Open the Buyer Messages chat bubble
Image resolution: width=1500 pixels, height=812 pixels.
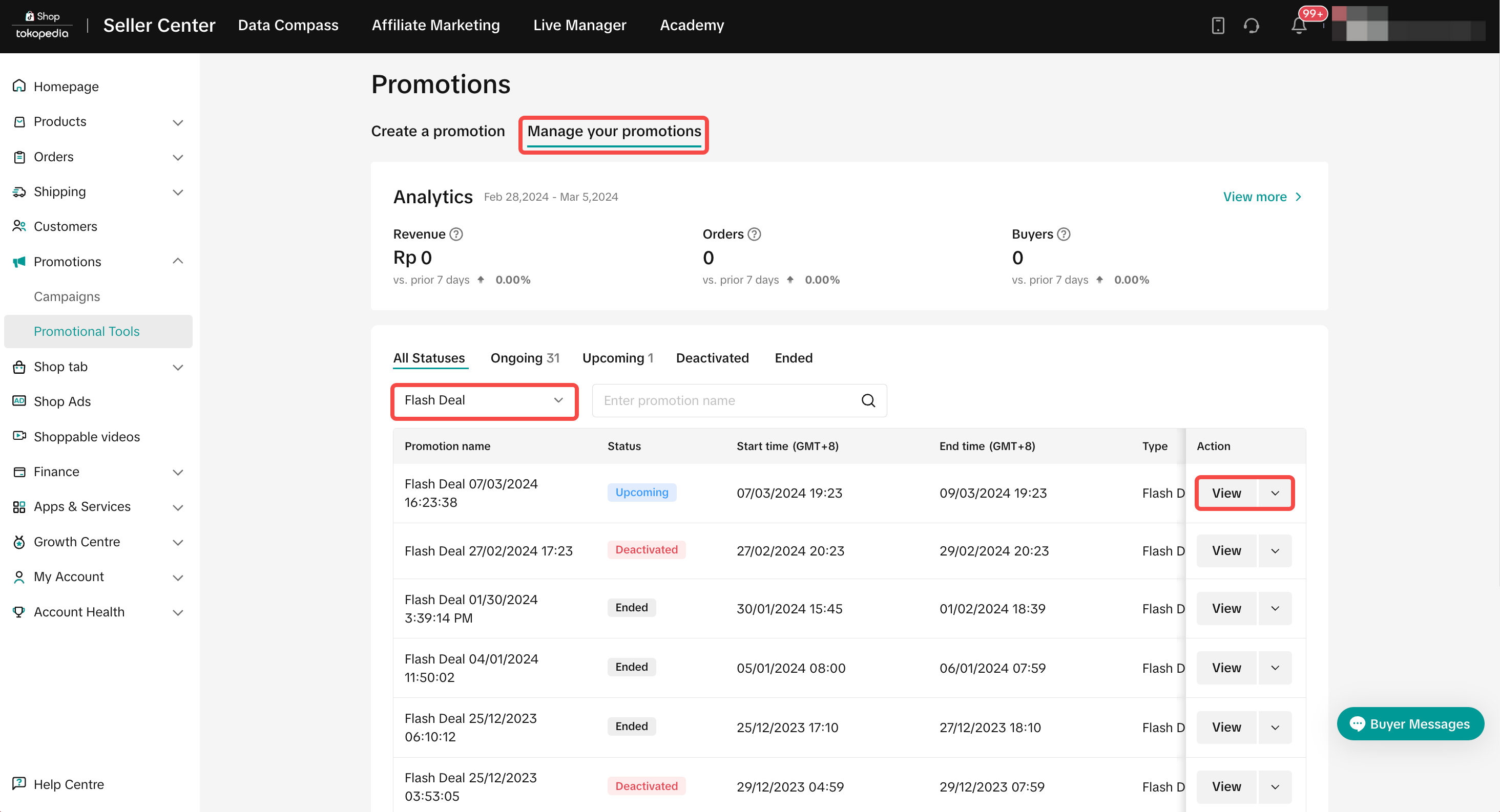tap(1410, 723)
